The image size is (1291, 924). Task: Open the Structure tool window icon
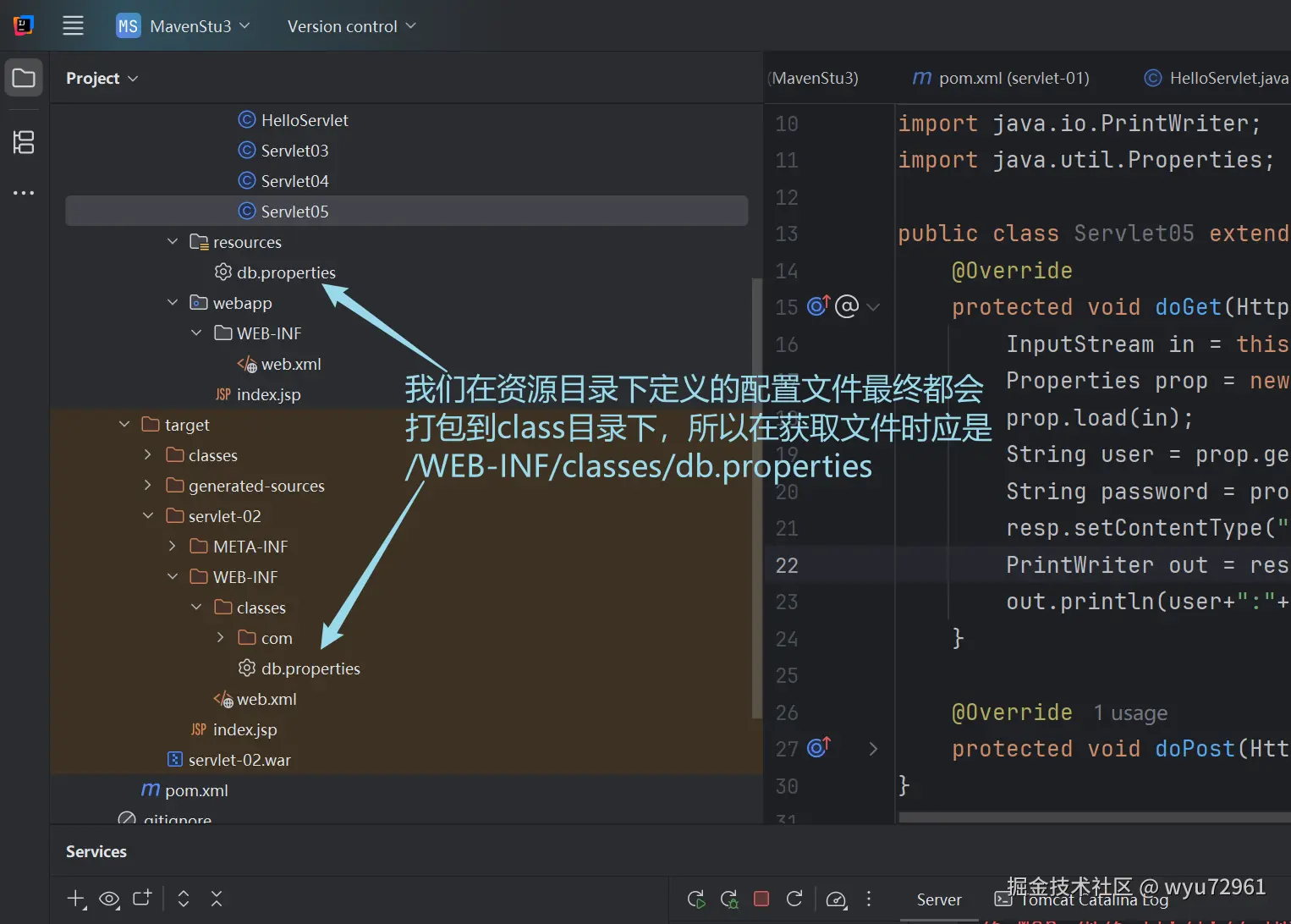(24, 142)
